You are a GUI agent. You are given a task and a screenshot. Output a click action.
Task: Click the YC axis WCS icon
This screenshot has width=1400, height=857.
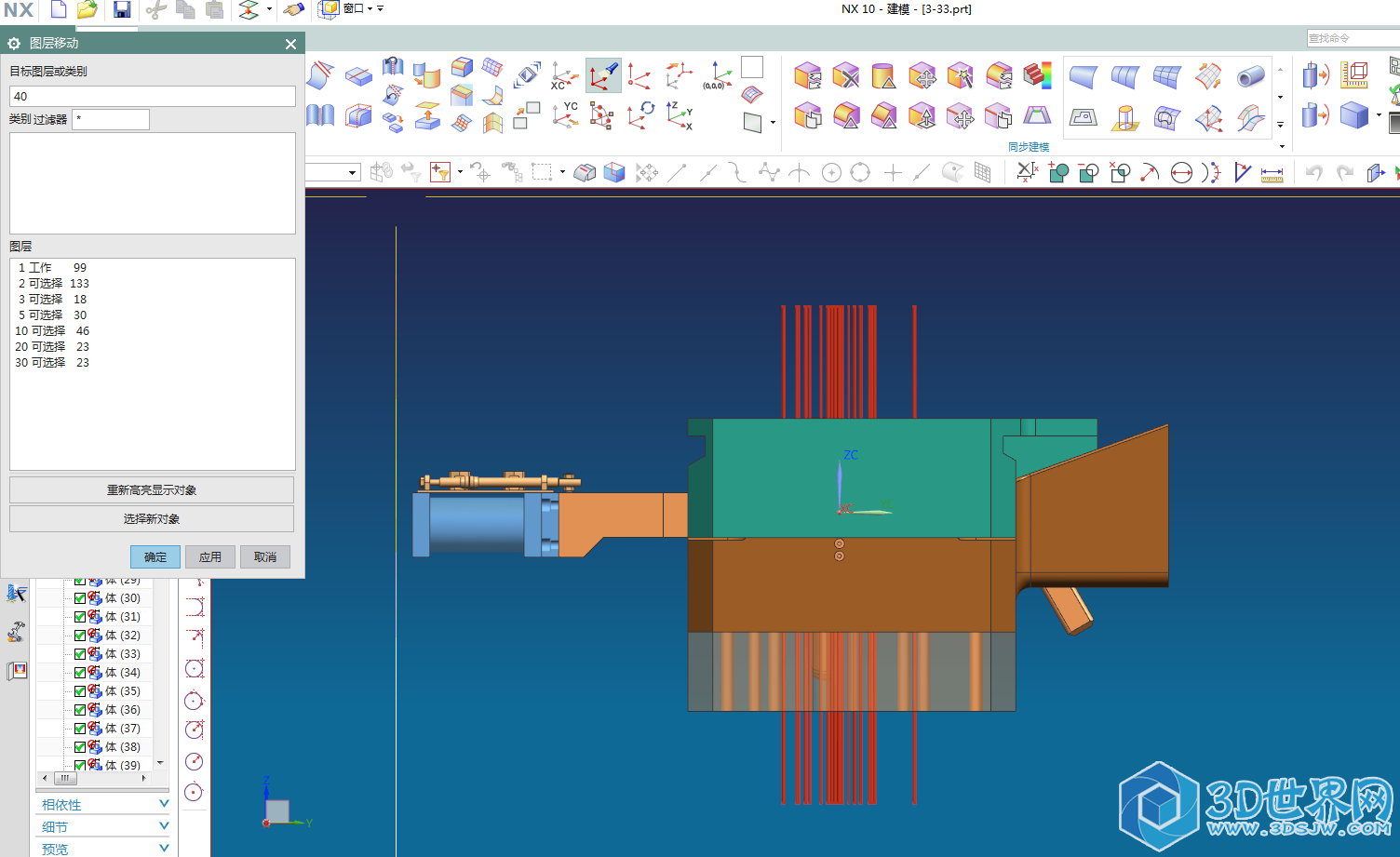564,114
